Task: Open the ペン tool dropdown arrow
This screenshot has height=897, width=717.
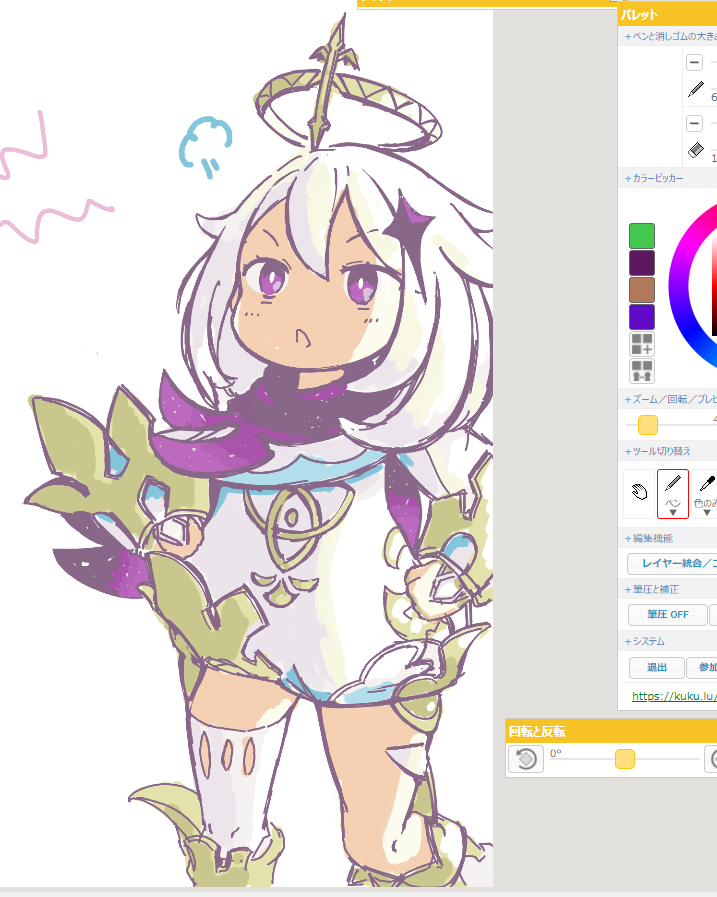Action: (673, 513)
